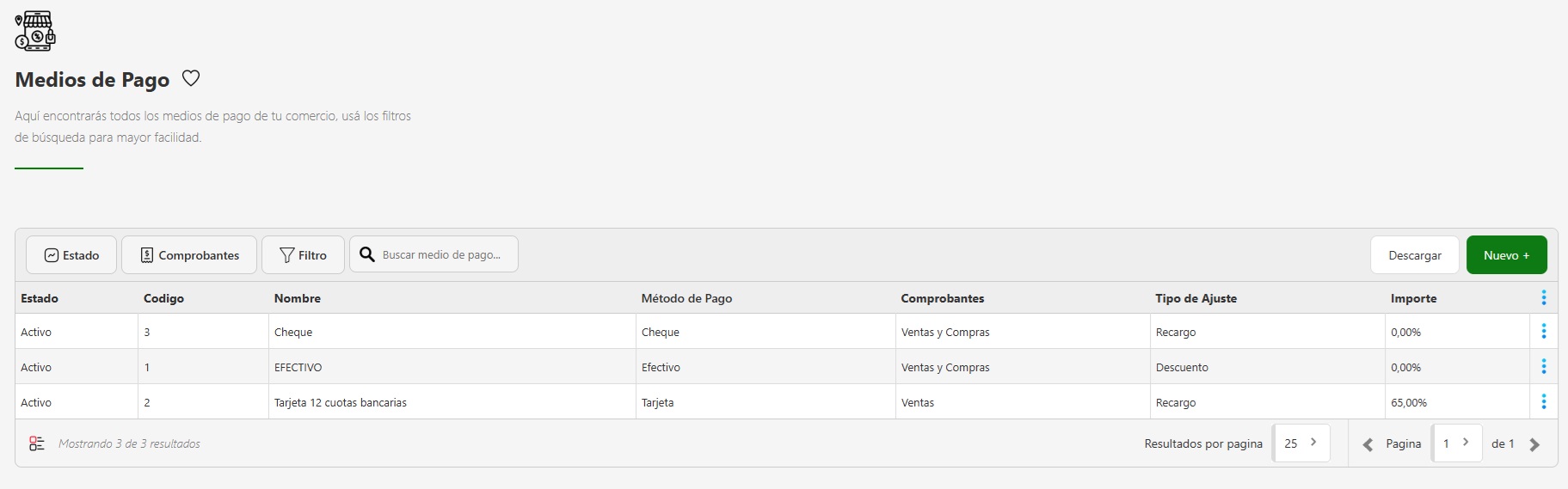Screen dimensions: 1568x489
Task: Open three-dot menu for Cheque row
Action: [x=1543, y=332]
